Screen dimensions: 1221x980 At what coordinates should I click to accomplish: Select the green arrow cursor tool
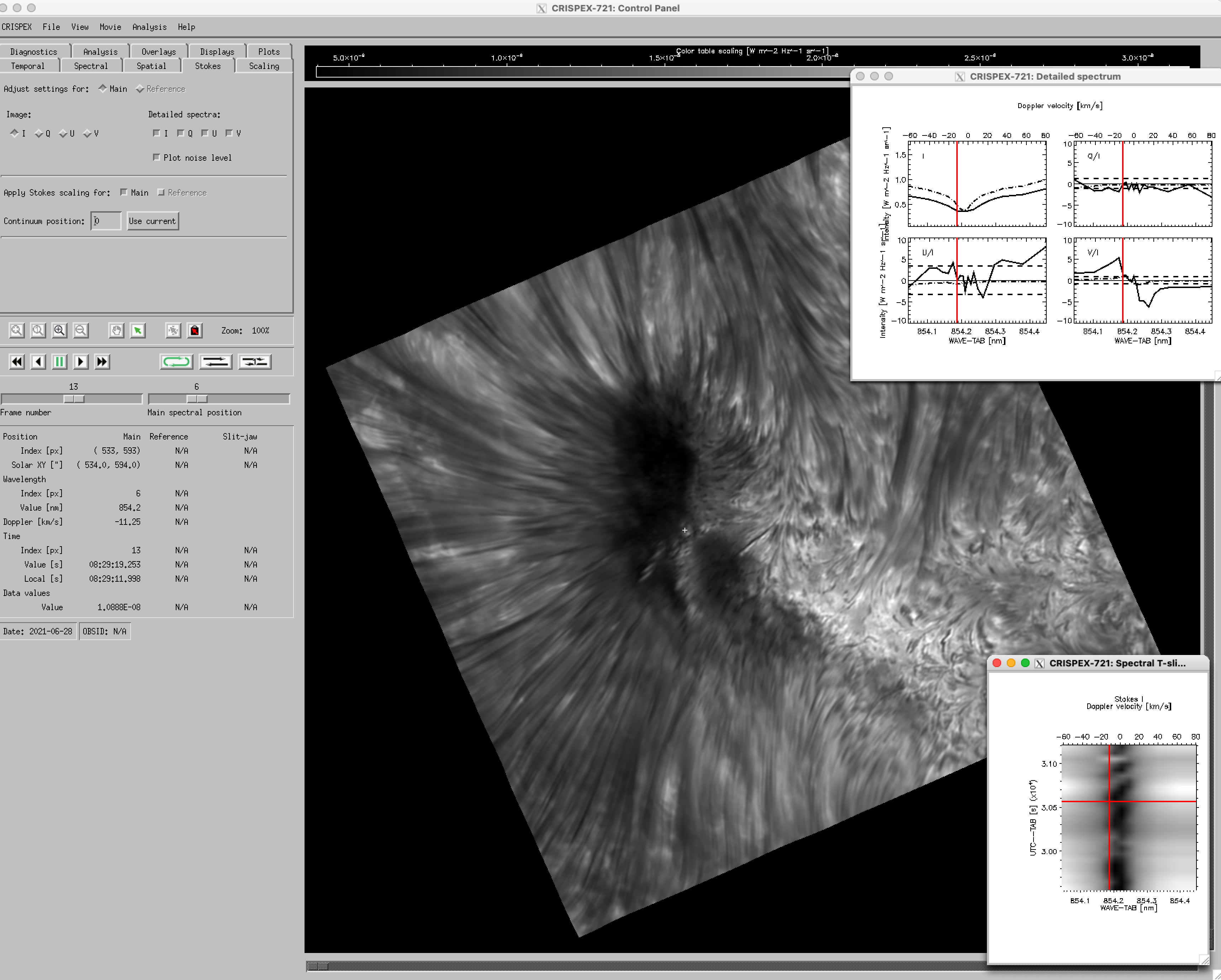[138, 330]
